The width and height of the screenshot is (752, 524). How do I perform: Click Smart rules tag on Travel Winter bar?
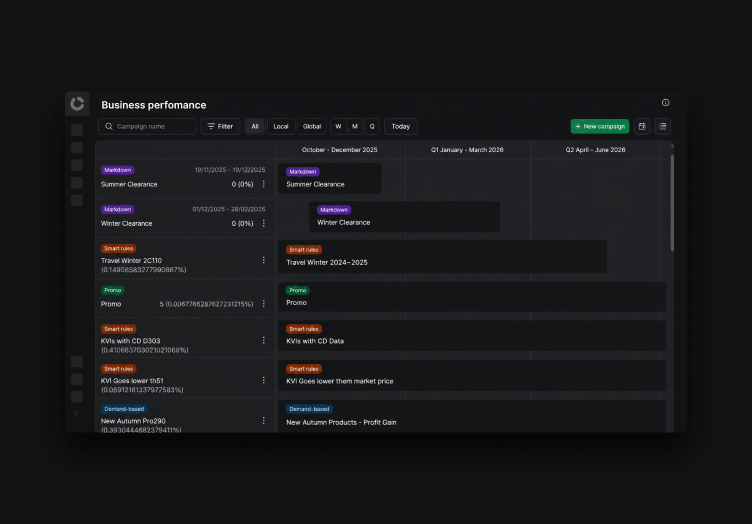pos(304,250)
